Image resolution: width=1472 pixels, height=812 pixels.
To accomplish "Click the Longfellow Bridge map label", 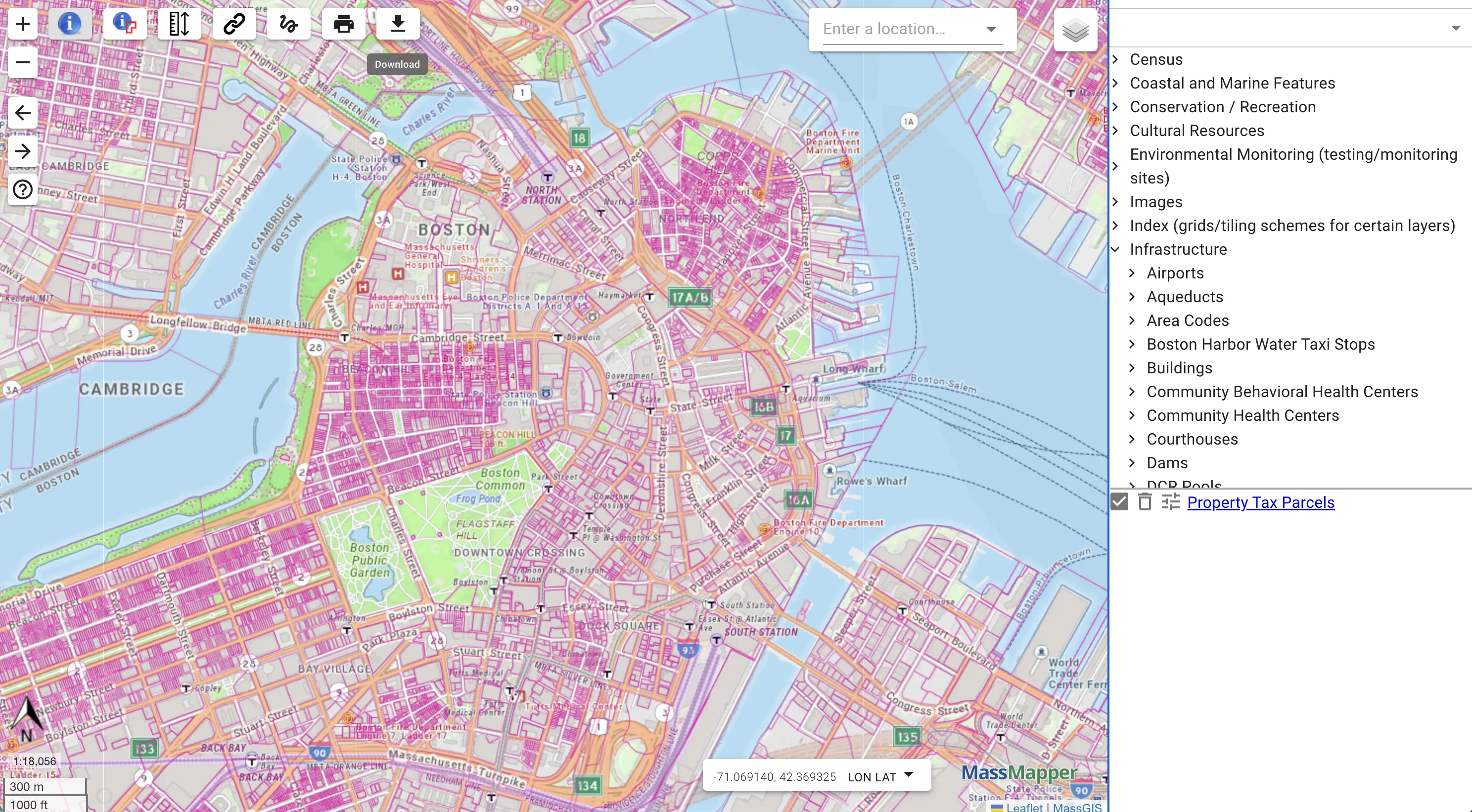I will [198, 324].
